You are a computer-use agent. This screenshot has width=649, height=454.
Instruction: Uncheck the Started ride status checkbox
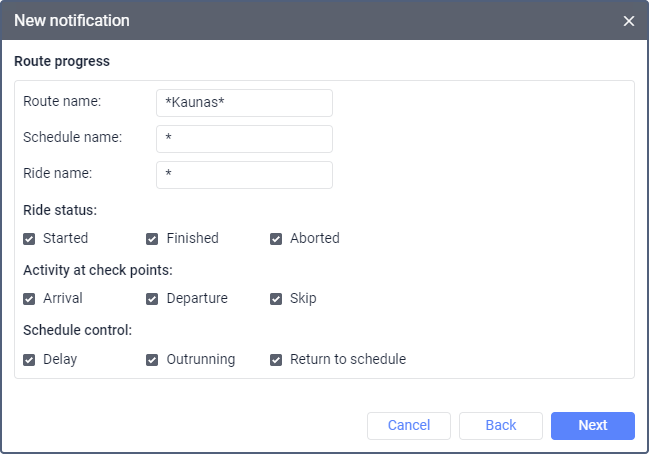(30, 239)
